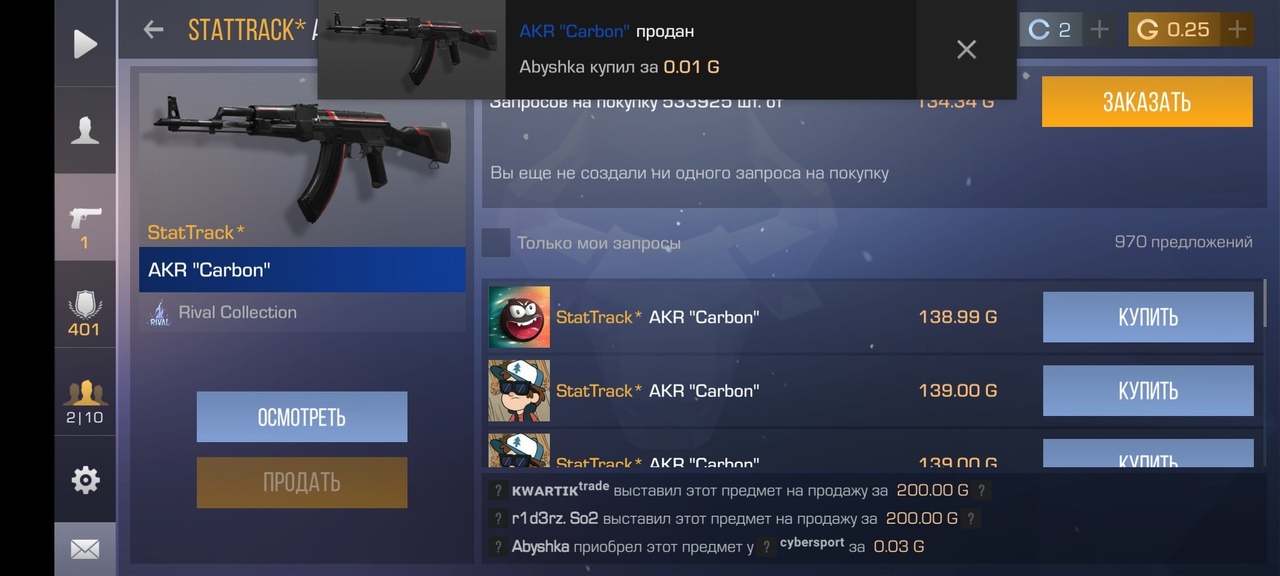
Task: Click the greyed ПРОДАТЬ button
Action: point(302,482)
